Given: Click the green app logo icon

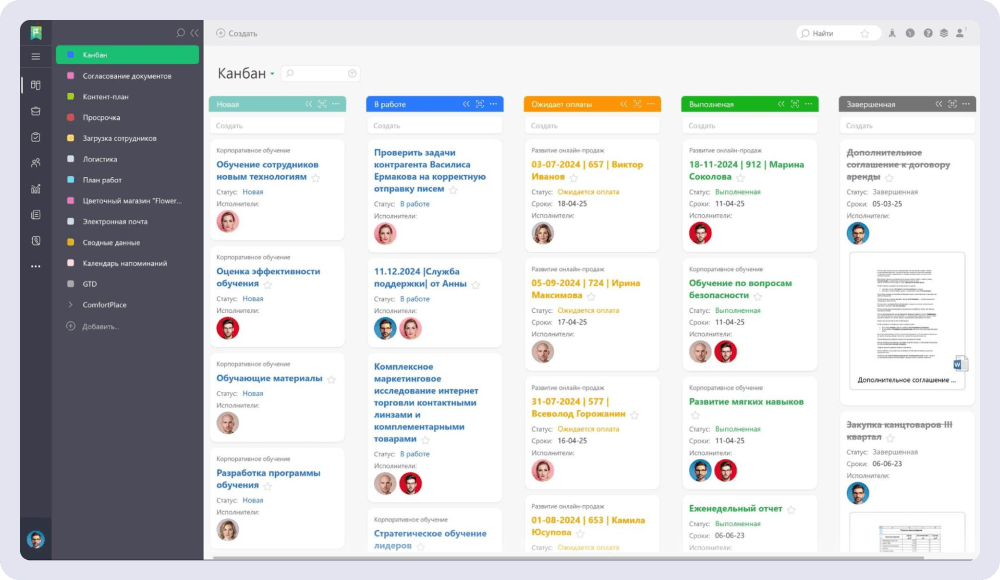Looking at the screenshot, I should tap(36, 33).
